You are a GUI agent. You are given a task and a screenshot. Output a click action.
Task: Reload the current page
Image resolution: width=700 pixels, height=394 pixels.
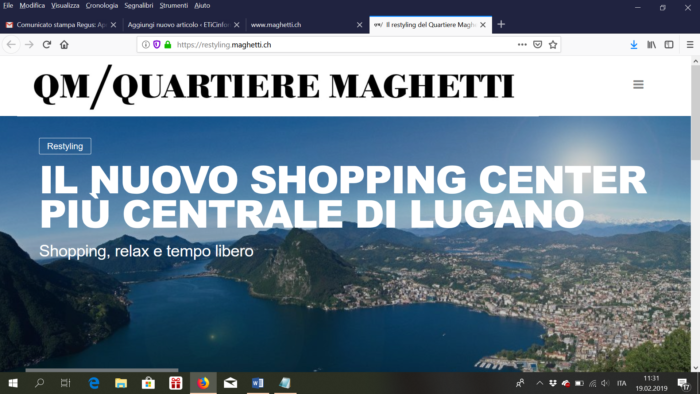[x=47, y=45]
